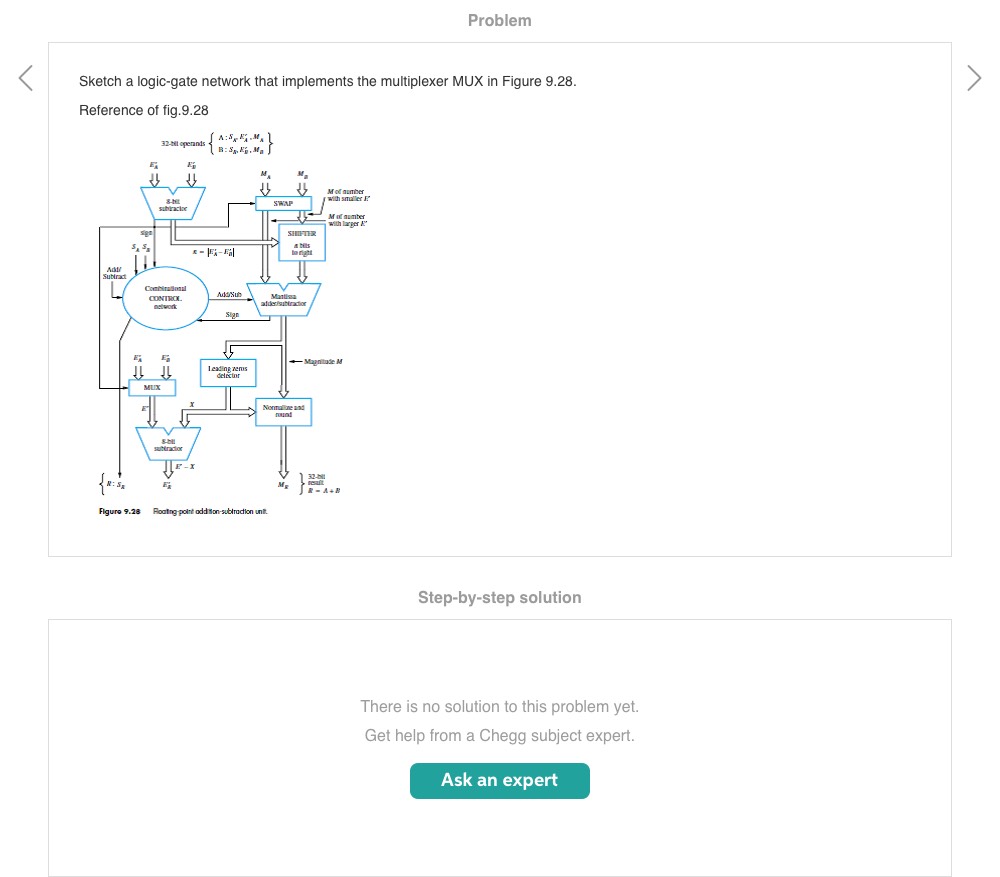Click the lower 8-bit subtractor block
The width and height of the screenshot is (1000, 877).
click(168, 442)
